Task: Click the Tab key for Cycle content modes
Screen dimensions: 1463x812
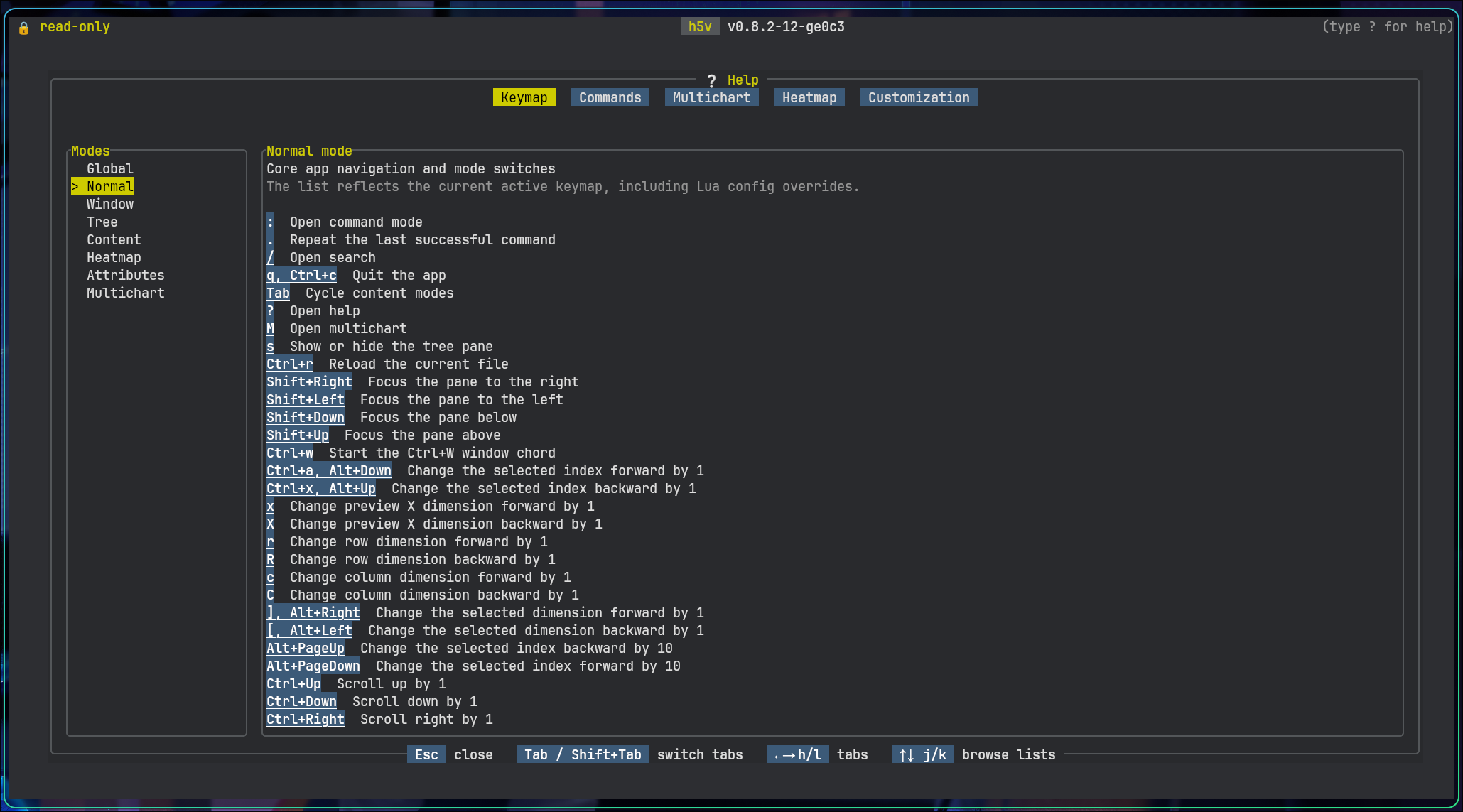Action: 278,293
